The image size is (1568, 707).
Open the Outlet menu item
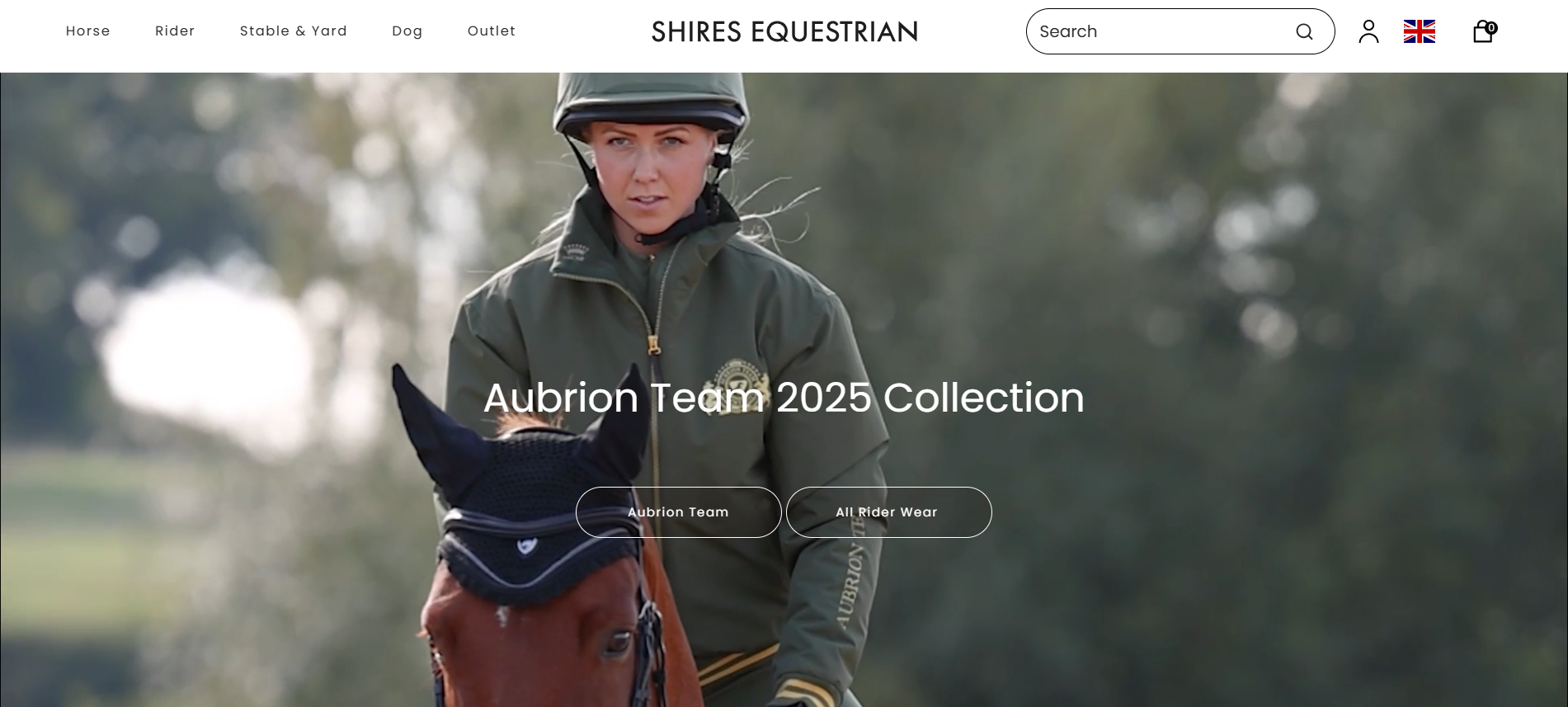coord(492,31)
